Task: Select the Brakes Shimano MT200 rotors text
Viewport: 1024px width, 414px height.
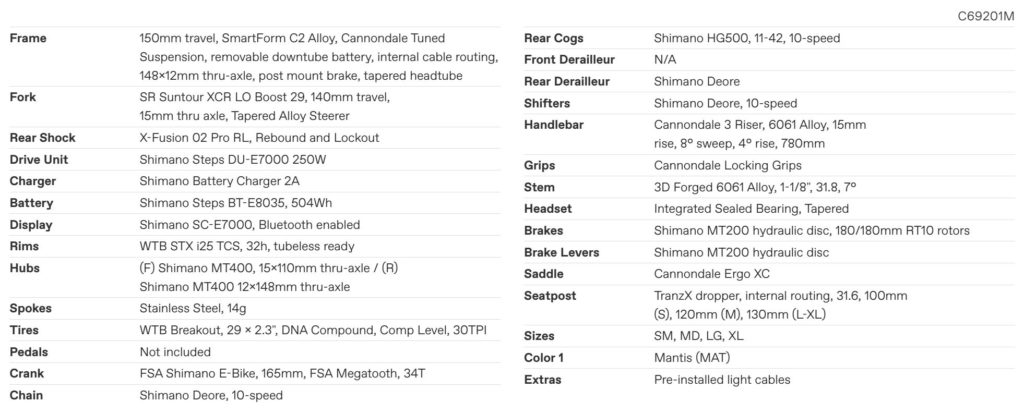Action: 812,231
